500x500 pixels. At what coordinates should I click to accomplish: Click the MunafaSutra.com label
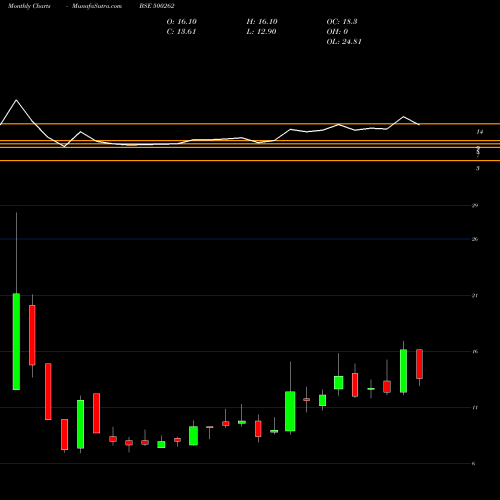pos(97,6)
